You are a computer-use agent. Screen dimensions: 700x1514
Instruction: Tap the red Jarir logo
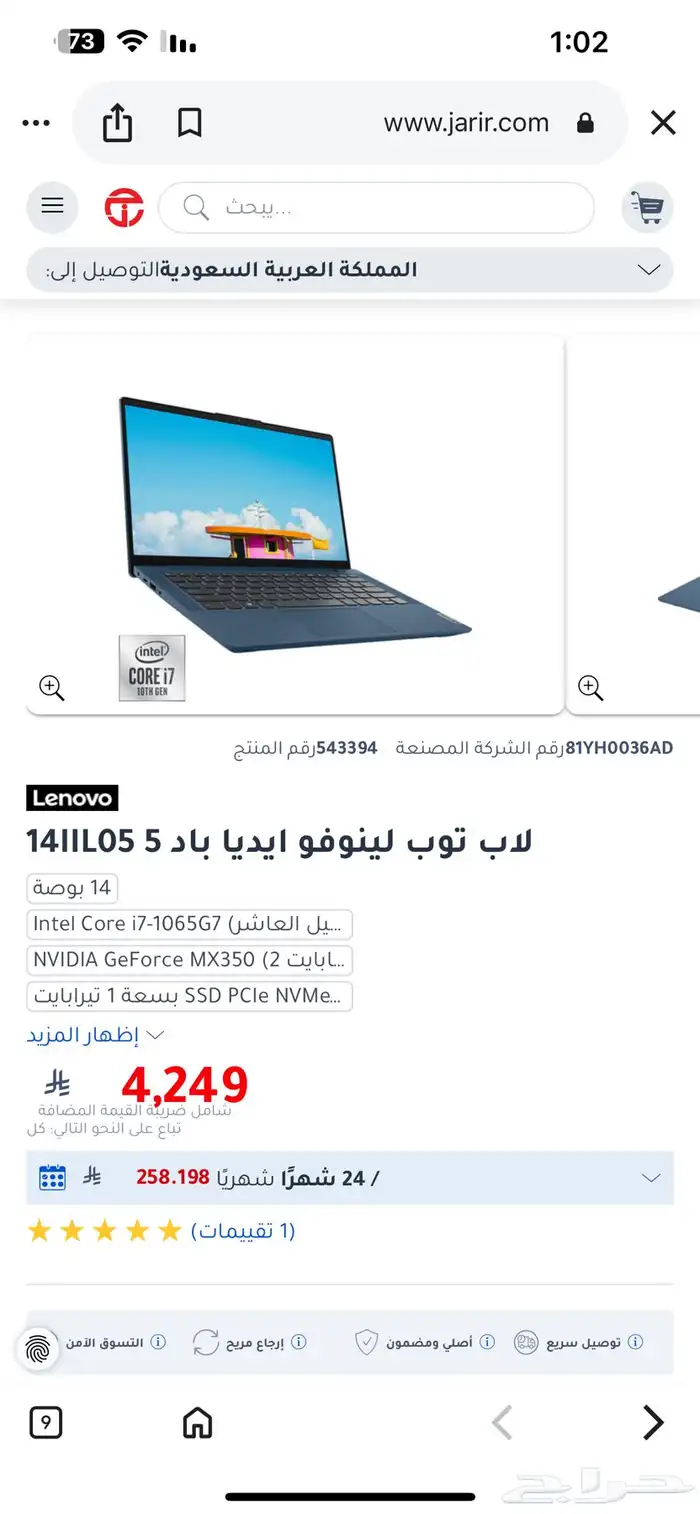click(124, 208)
